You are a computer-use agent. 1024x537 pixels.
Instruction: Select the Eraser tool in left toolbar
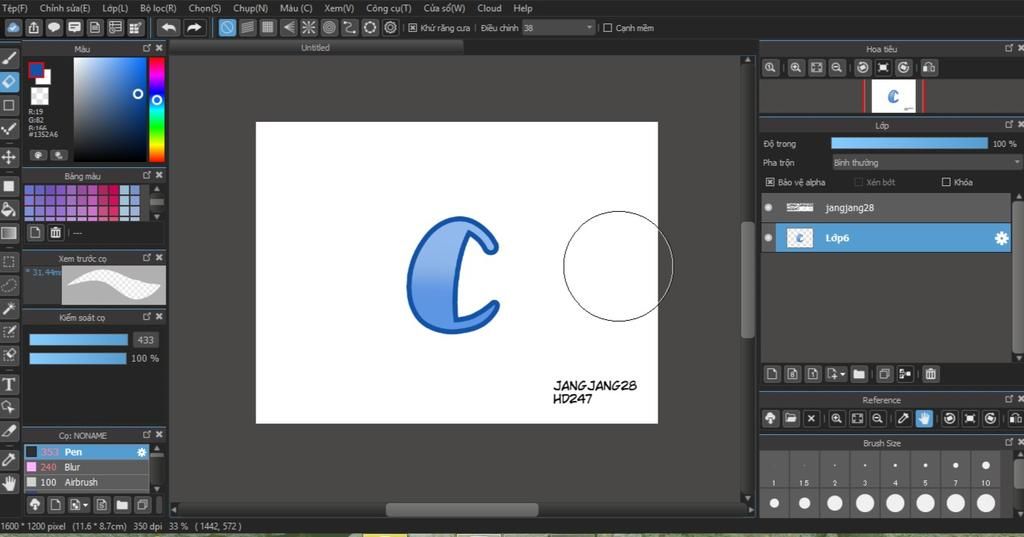(9, 82)
